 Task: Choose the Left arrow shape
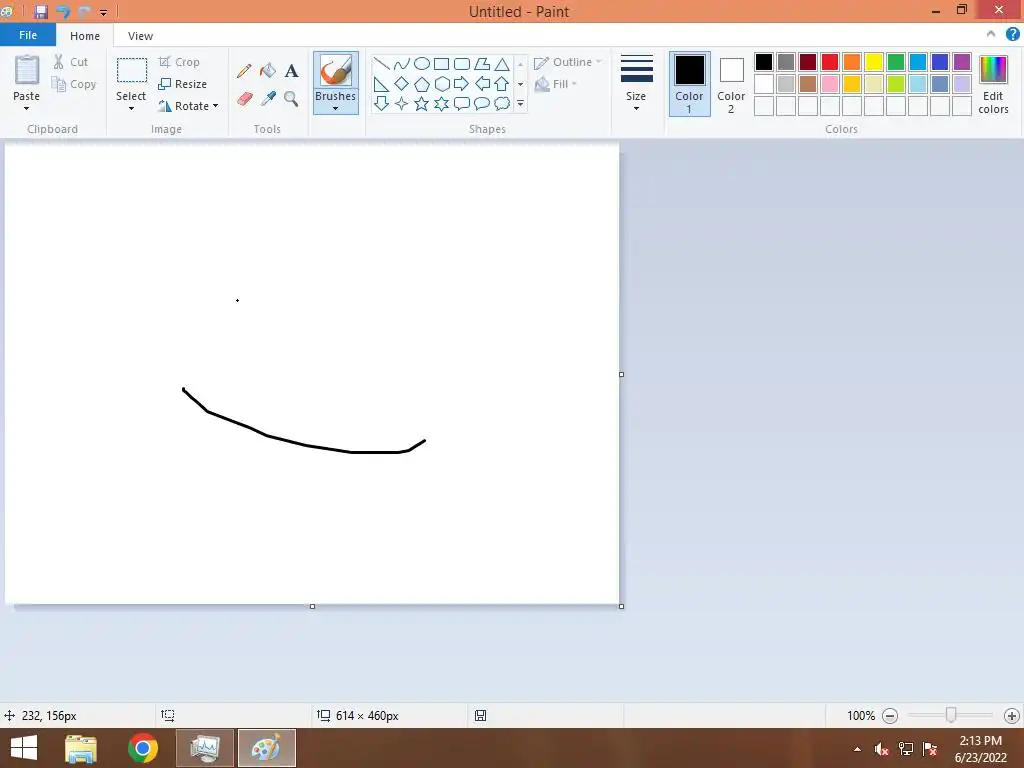(482, 84)
